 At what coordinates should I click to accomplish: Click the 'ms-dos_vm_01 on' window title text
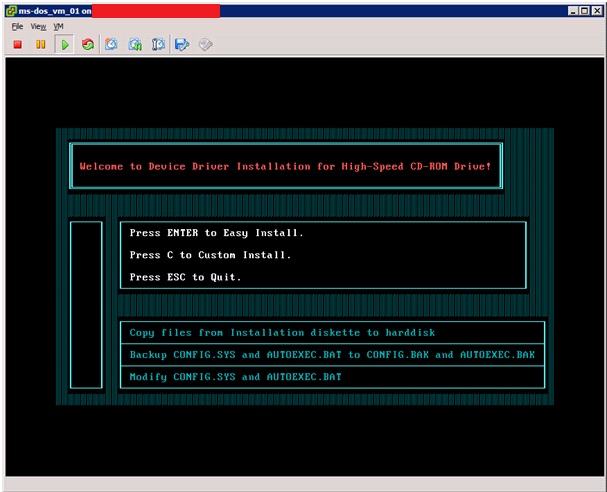(x=55, y=11)
